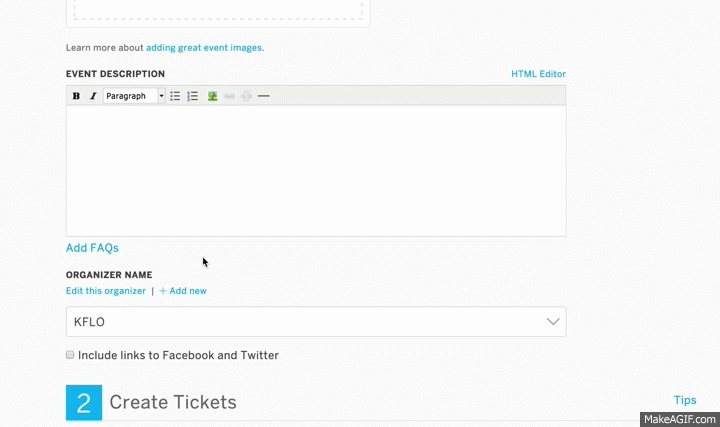Expand the KFLO organizer dropdown

[x=316, y=321]
